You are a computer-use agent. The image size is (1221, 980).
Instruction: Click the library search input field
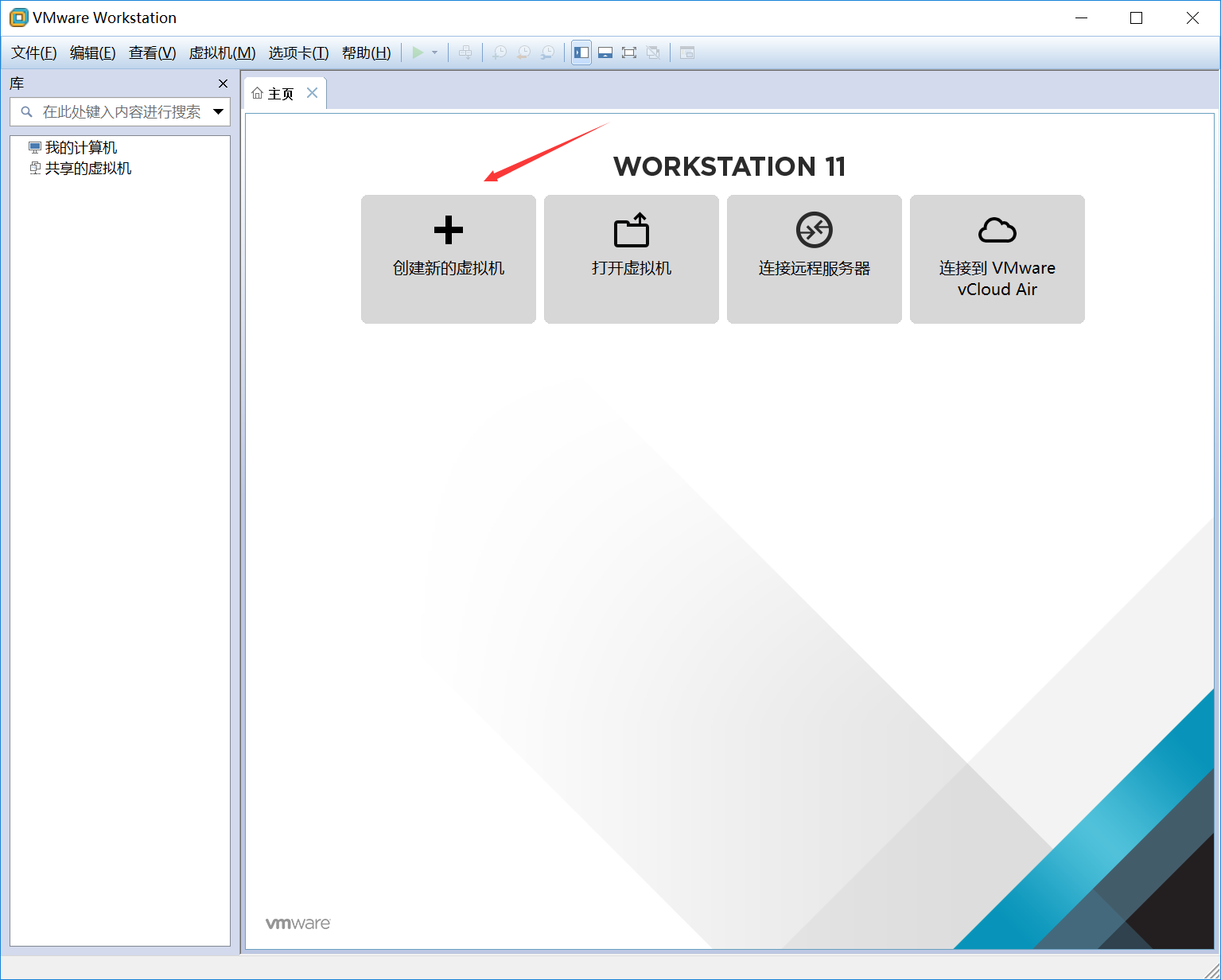(119, 112)
